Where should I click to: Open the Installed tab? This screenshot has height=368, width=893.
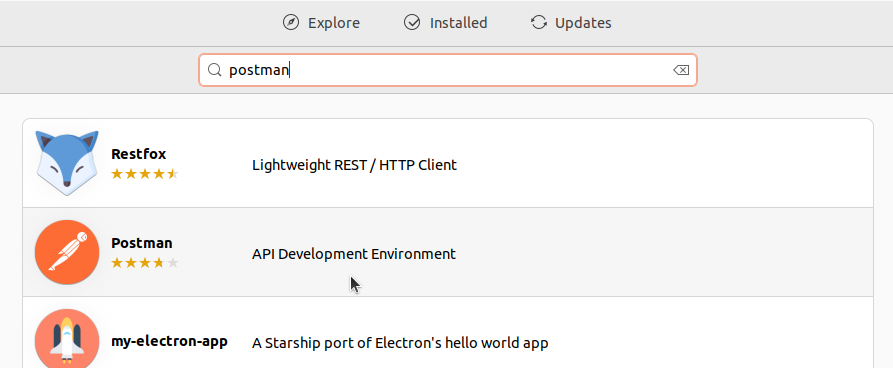tap(445, 23)
